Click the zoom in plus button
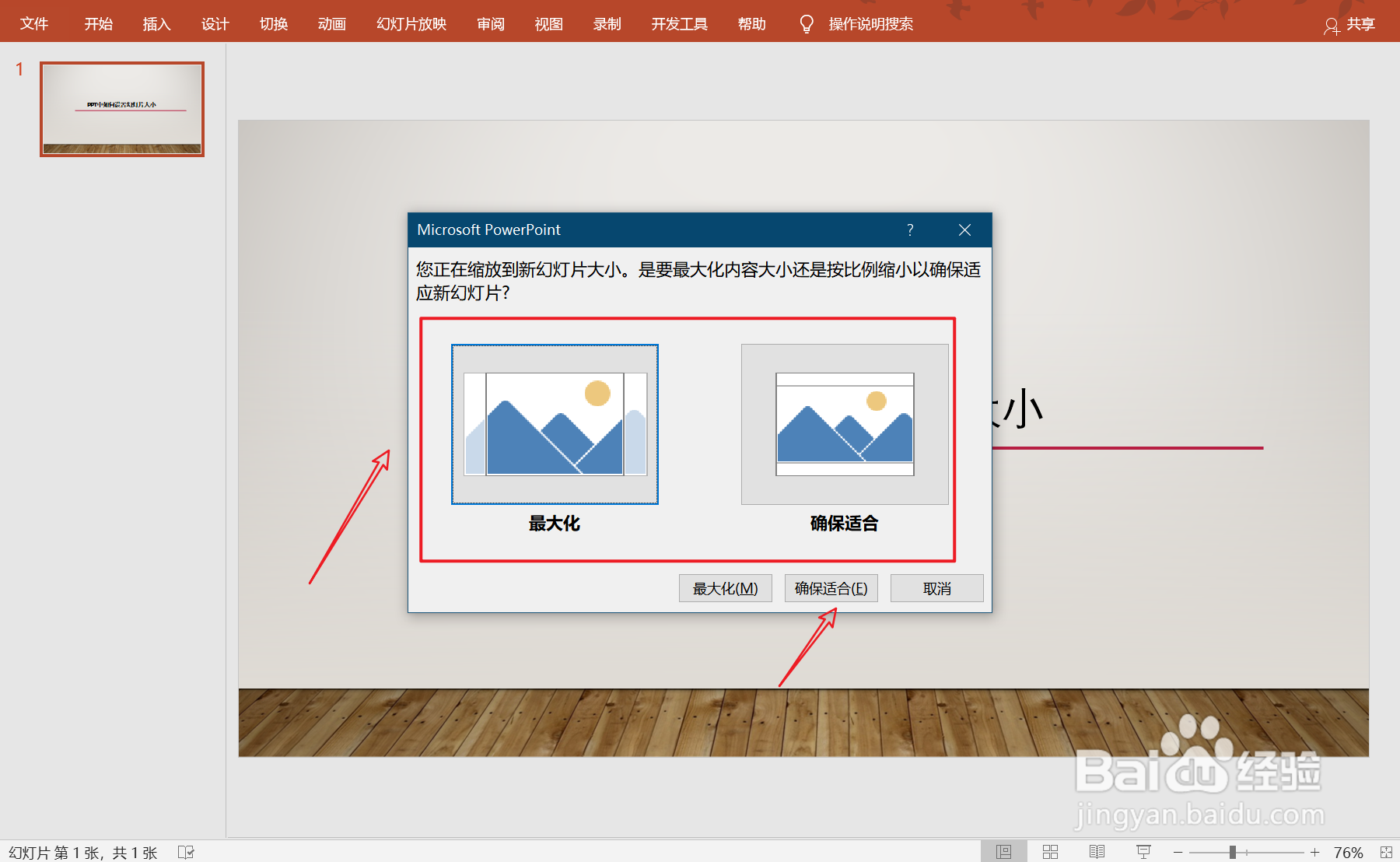 pos(1315,853)
